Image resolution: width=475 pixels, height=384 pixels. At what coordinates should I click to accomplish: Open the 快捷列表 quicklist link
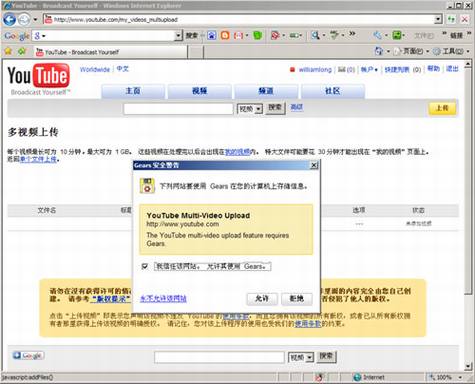[x=397, y=69]
